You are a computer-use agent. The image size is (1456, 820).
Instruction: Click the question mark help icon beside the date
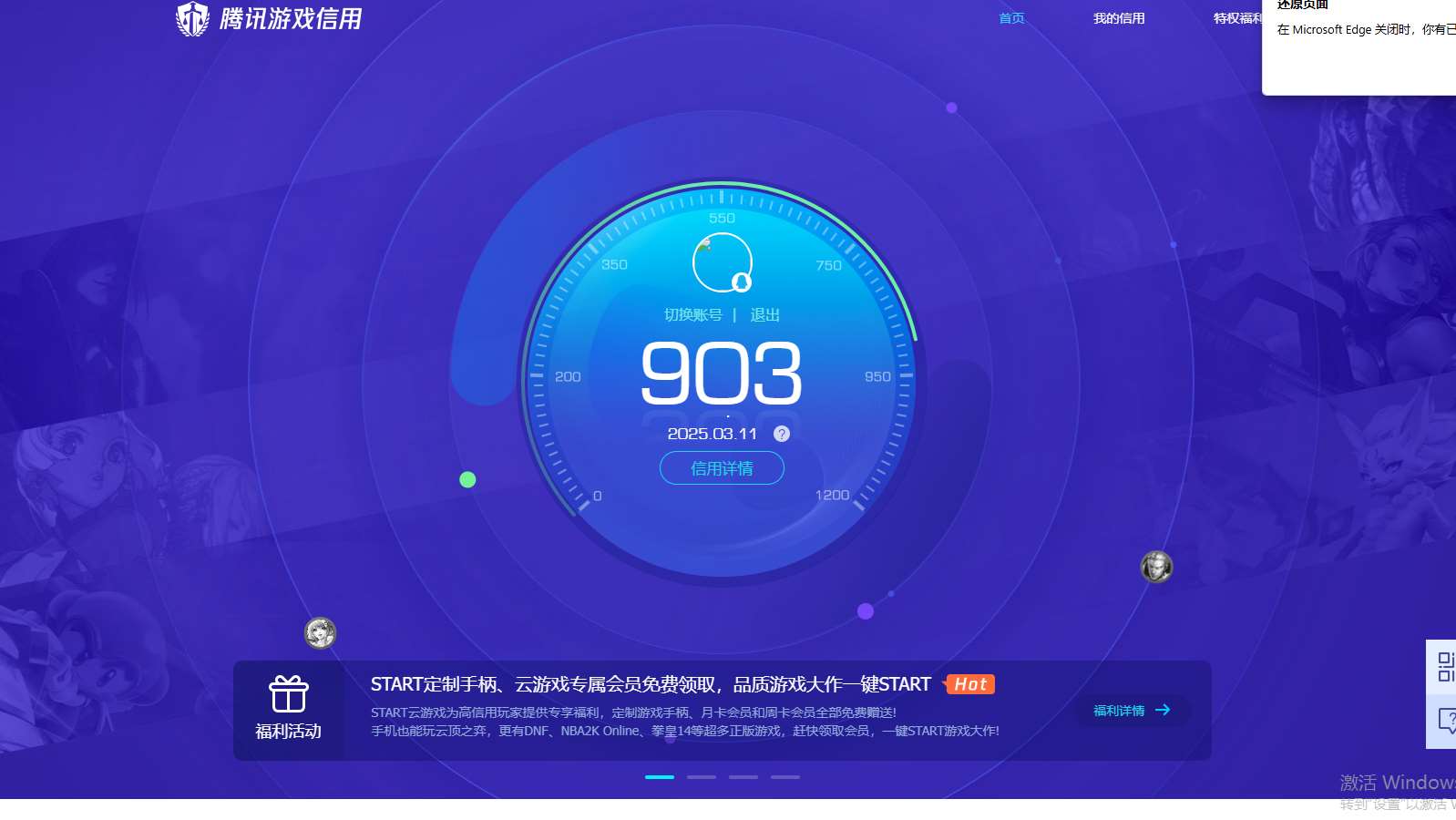782,434
